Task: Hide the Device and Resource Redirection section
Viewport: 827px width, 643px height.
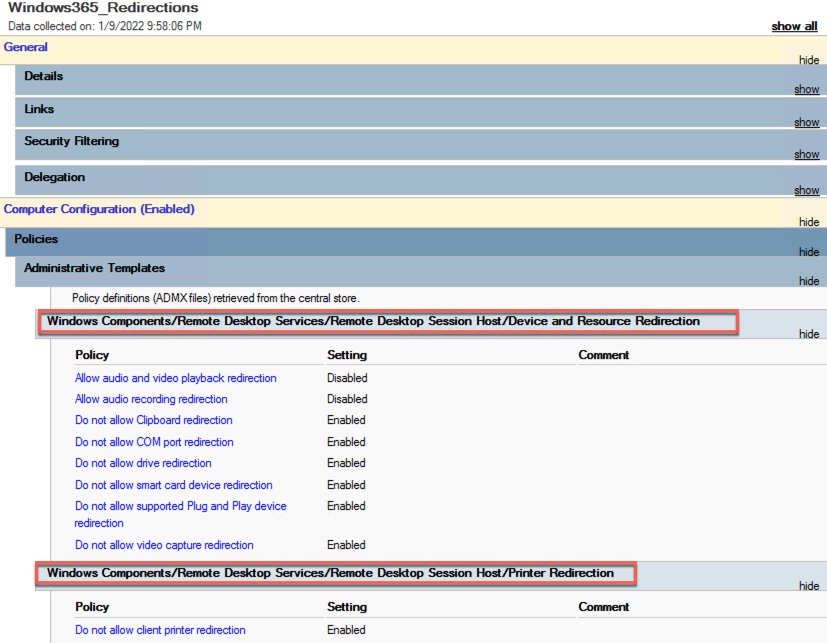Action: point(809,334)
